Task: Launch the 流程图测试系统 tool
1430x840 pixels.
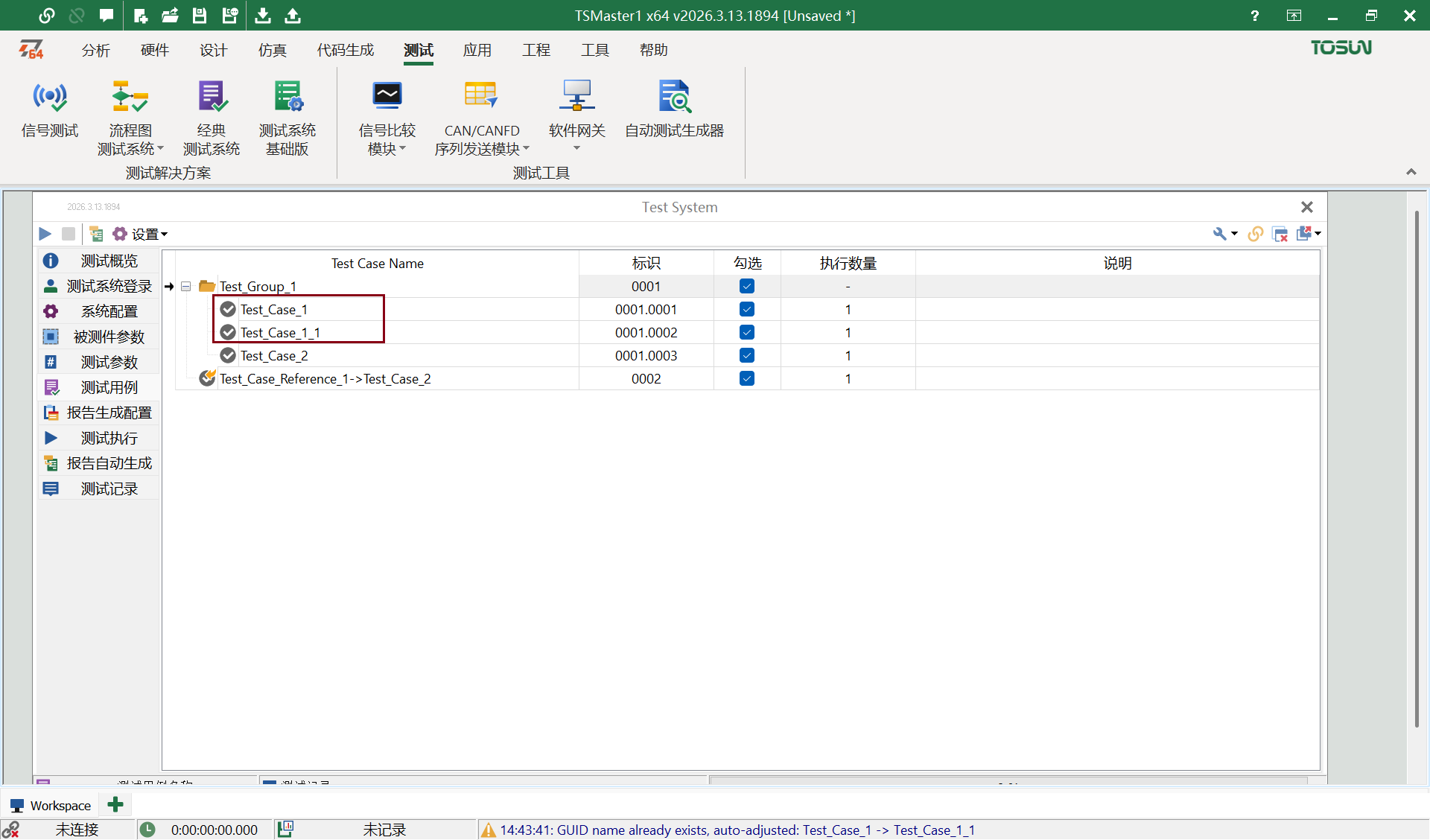Action: pyautogui.click(x=128, y=115)
